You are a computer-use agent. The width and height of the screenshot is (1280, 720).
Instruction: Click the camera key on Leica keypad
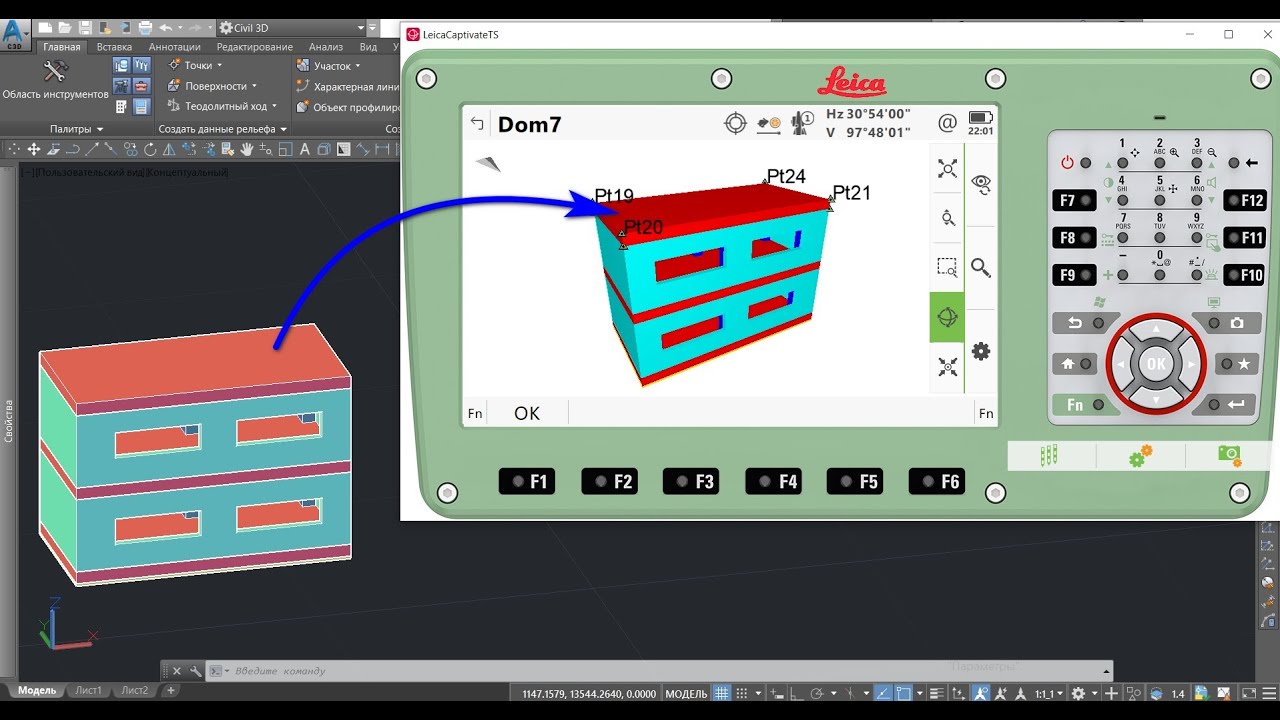coord(1229,323)
